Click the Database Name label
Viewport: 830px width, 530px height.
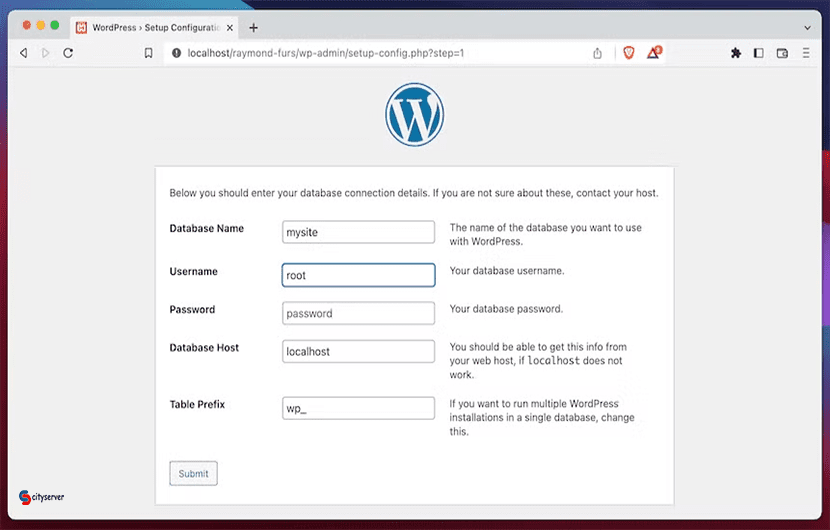[x=206, y=228]
